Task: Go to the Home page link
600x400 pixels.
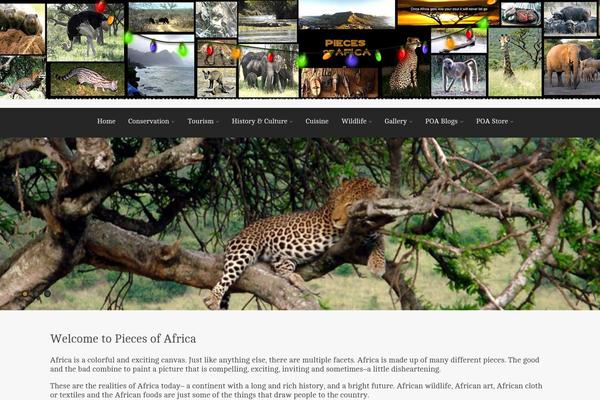Action: click(106, 121)
